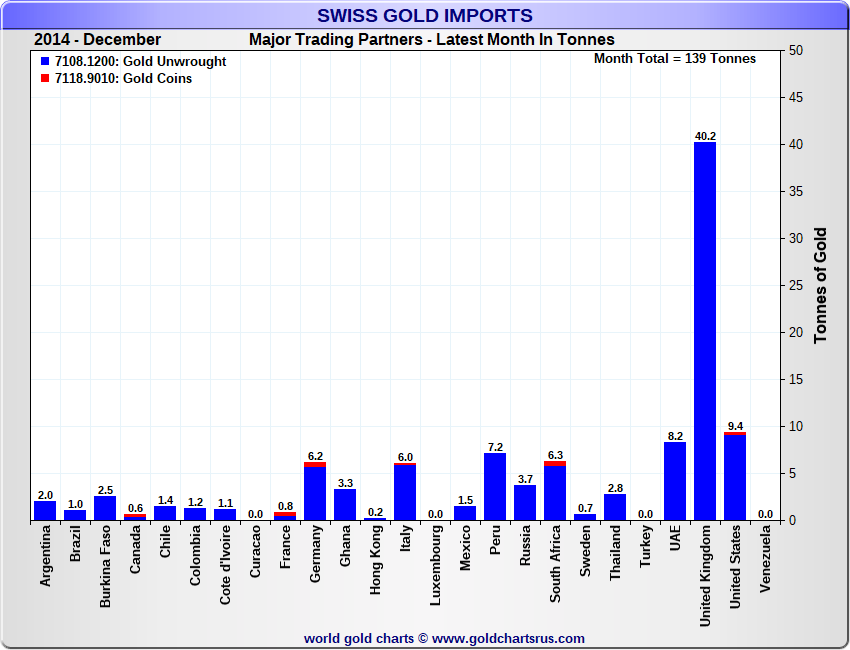Screen dimensions: 850x650
Task: Click the Thailand bar labeled 2.8
Action: coord(615,507)
